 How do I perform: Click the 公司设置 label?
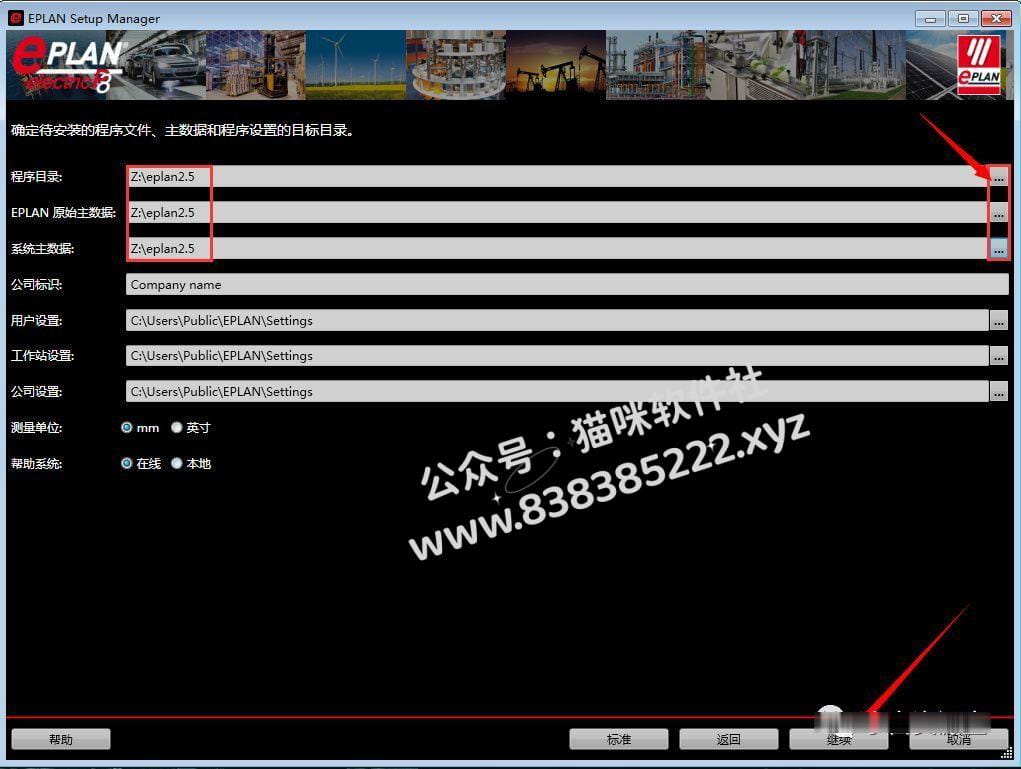click(36, 391)
